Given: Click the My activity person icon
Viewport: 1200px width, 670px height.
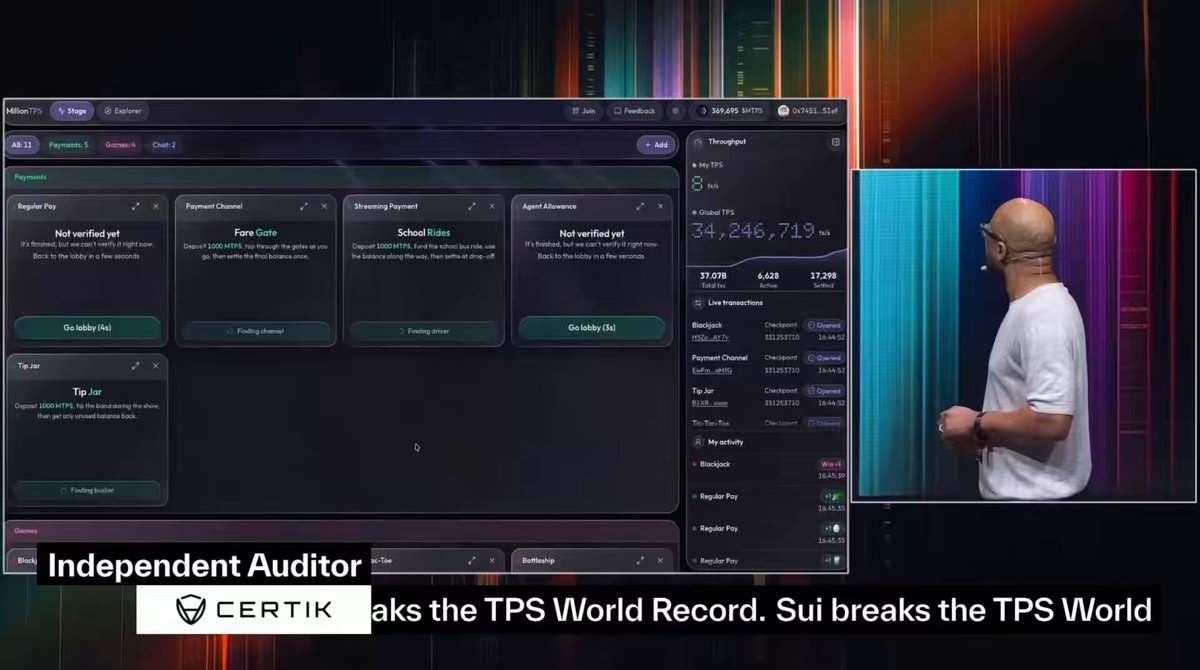Looking at the screenshot, I should [698, 442].
